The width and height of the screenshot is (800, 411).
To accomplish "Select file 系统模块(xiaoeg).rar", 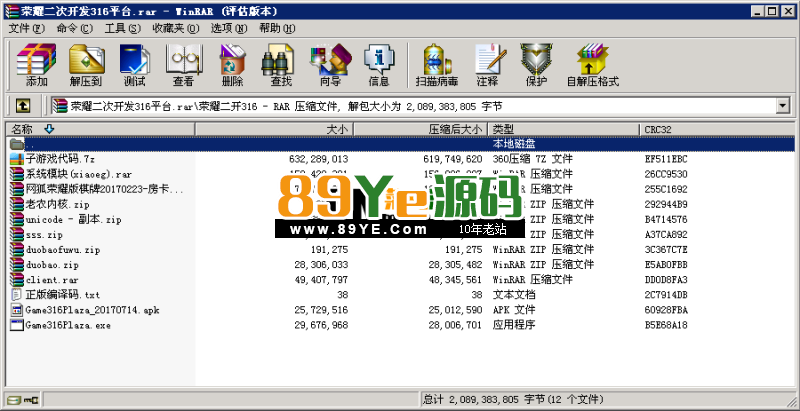I will (x=78, y=174).
